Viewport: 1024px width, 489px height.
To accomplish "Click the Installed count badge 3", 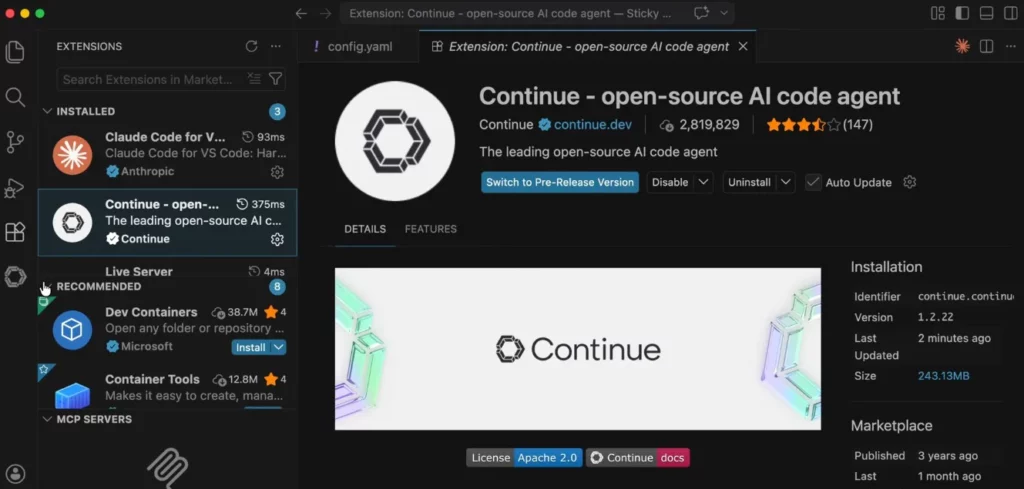I will click(277, 112).
